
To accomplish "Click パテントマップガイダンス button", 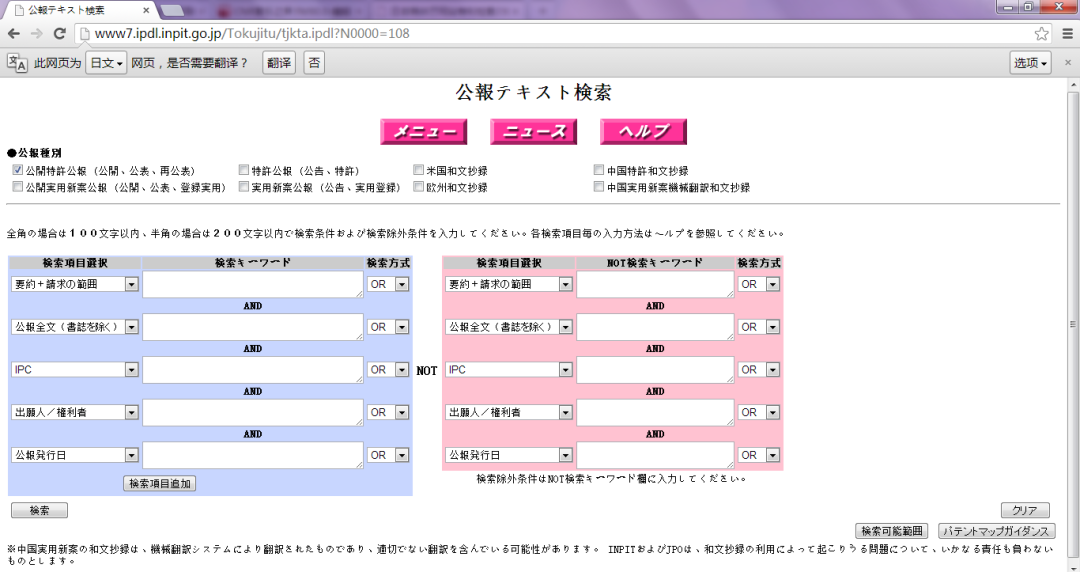I will pos(997,531).
